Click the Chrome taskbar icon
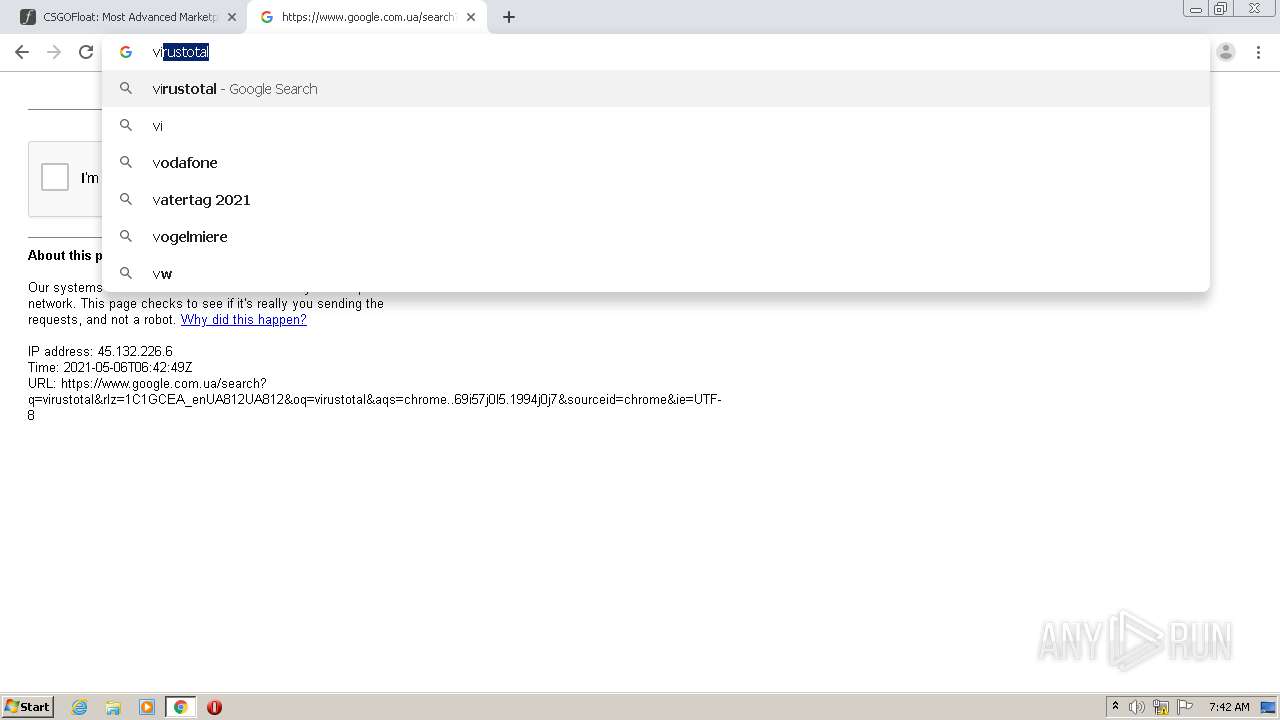 coord(180,707)
